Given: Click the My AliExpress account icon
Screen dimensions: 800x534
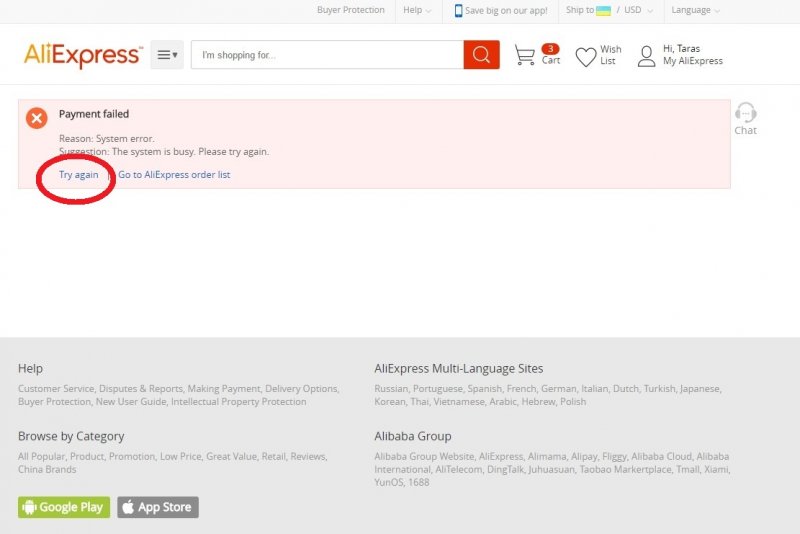Looking at the screenshot, I should [647, 55].
